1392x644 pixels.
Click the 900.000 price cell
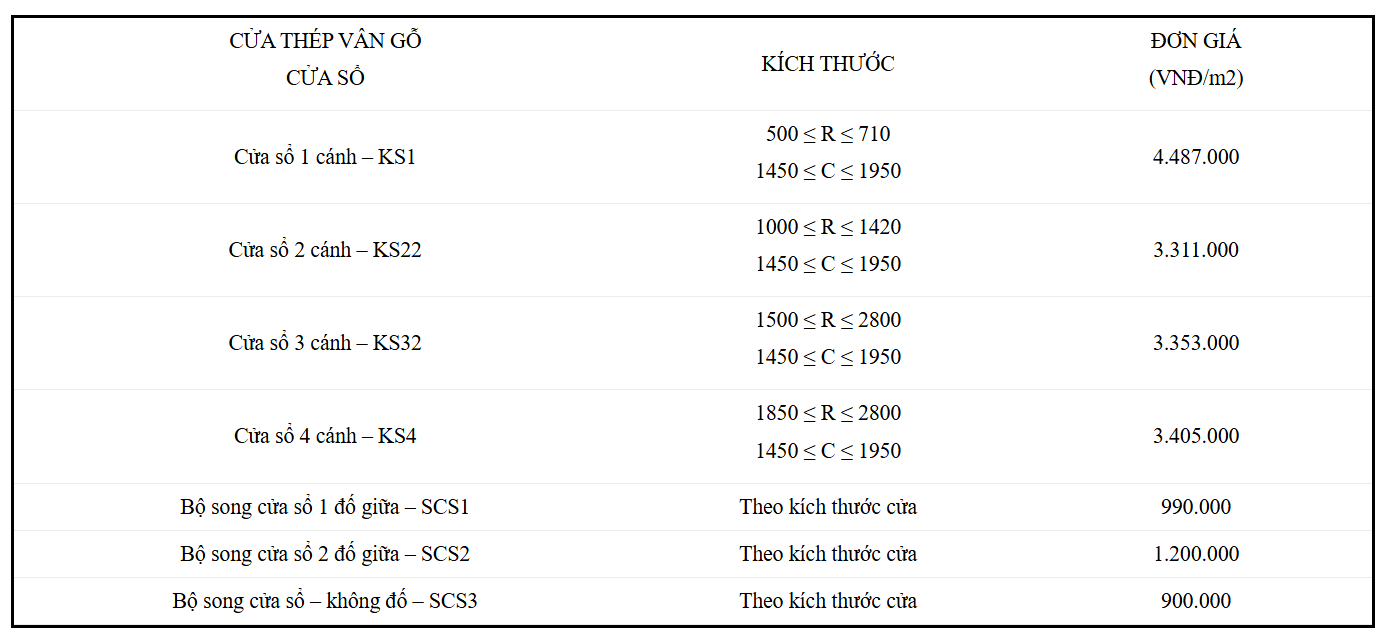click(1196, 601)
